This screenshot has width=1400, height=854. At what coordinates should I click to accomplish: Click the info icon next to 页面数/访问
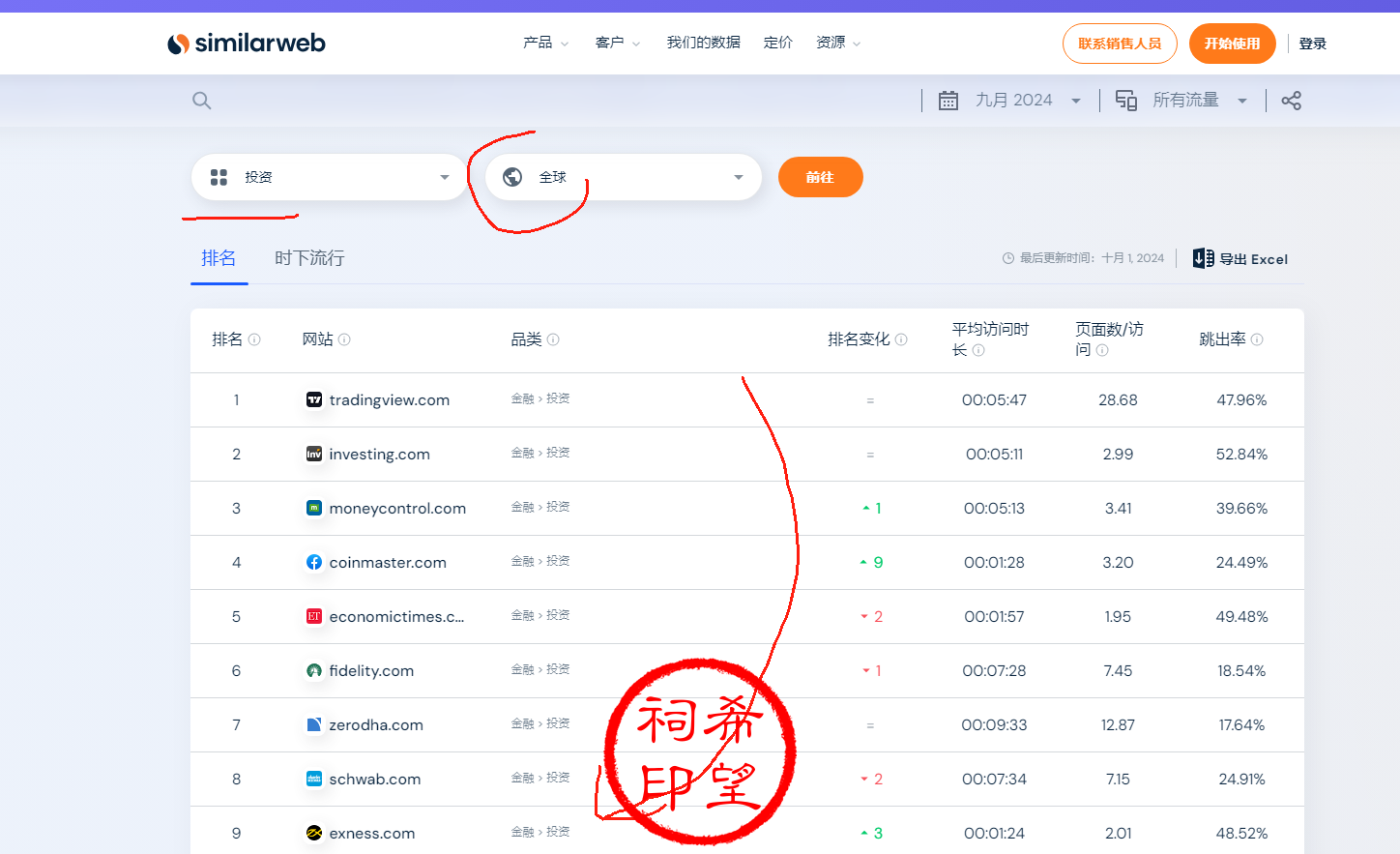tap(1102, 350)
